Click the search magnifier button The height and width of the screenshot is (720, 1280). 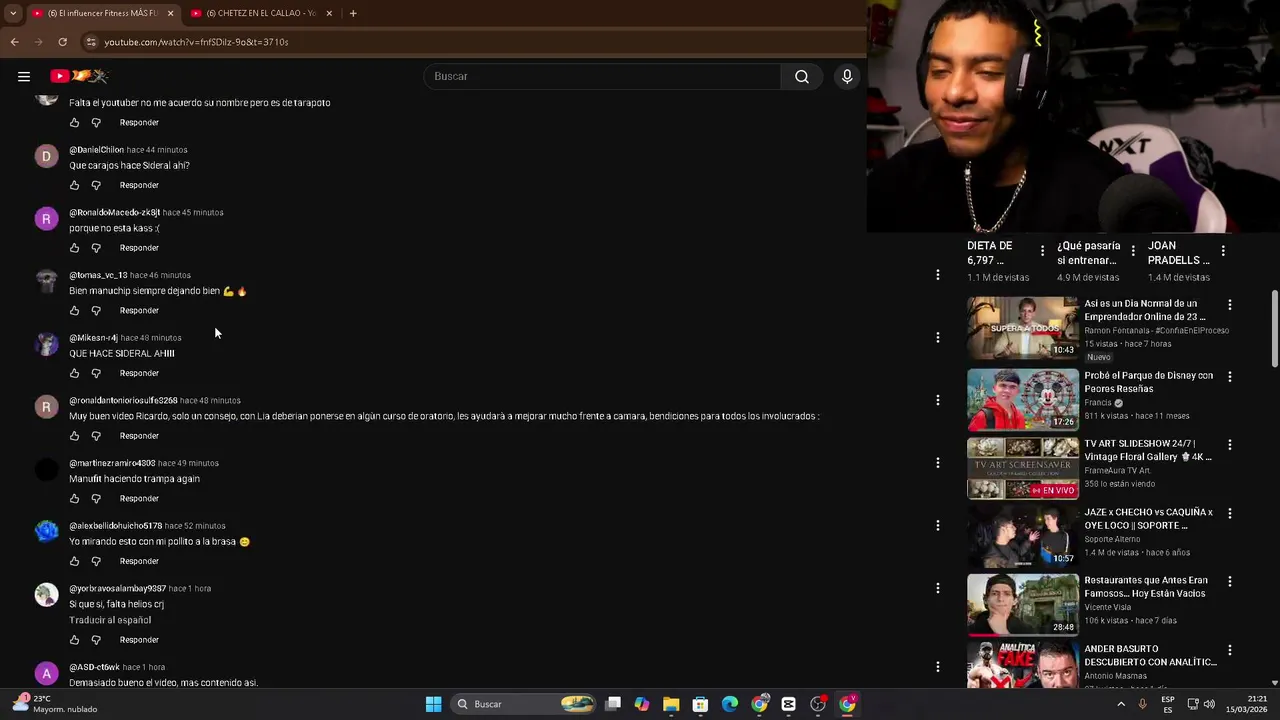pos(802,76)
